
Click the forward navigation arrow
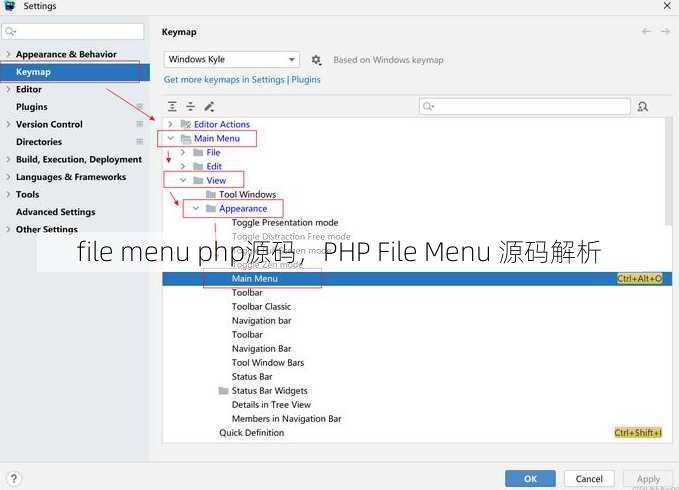(666, 31)
